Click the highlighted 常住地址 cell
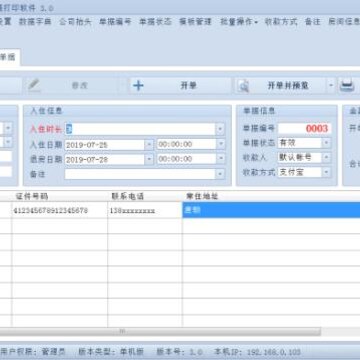Image resolution: width=360 pixels, height=360 pixels. pyautogui.click(x=271, y=210)
